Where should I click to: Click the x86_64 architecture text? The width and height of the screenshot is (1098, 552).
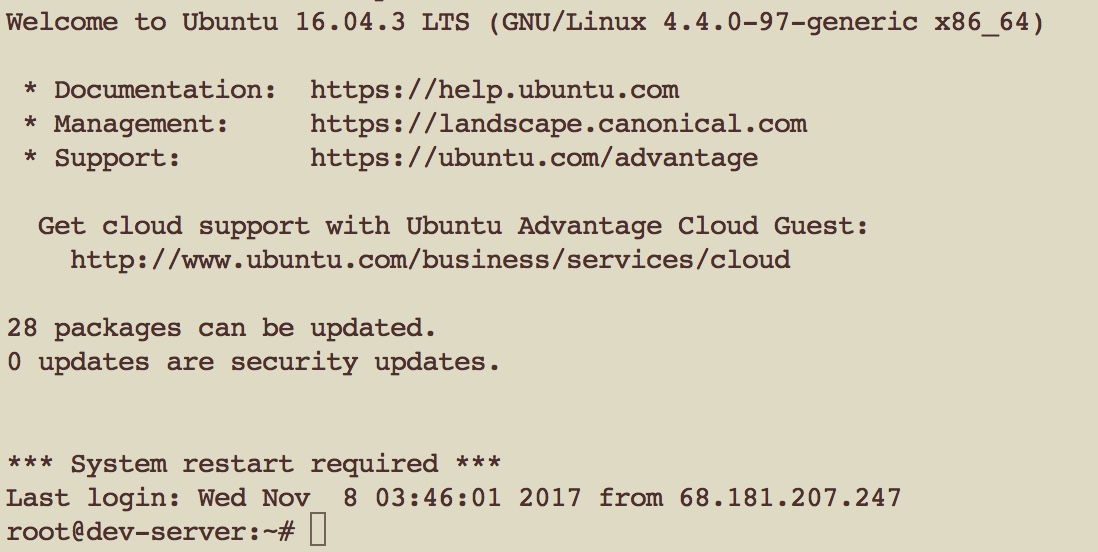tap(982, 22)
